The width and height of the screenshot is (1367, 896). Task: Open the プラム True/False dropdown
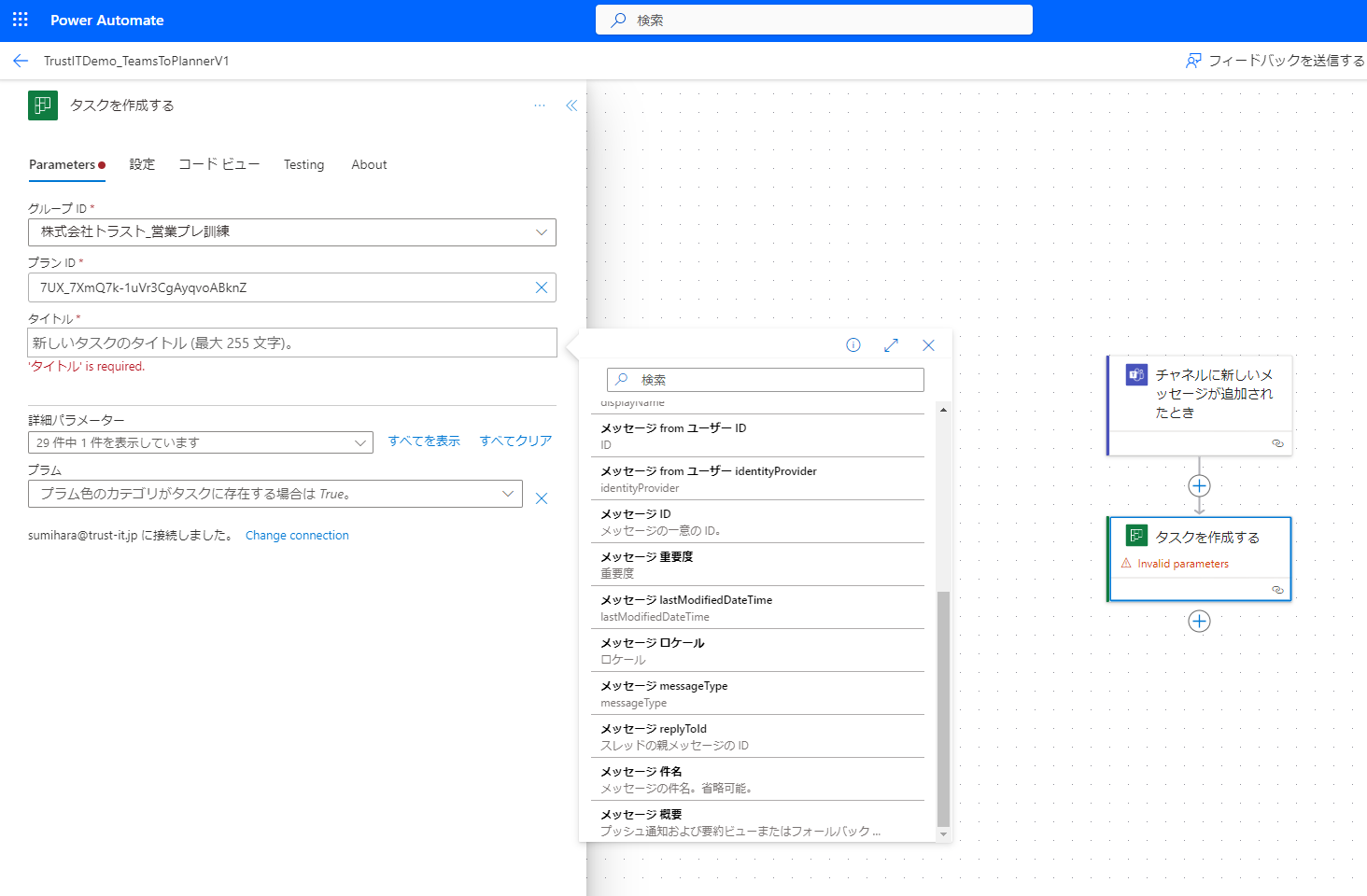[x=275, y=494]
